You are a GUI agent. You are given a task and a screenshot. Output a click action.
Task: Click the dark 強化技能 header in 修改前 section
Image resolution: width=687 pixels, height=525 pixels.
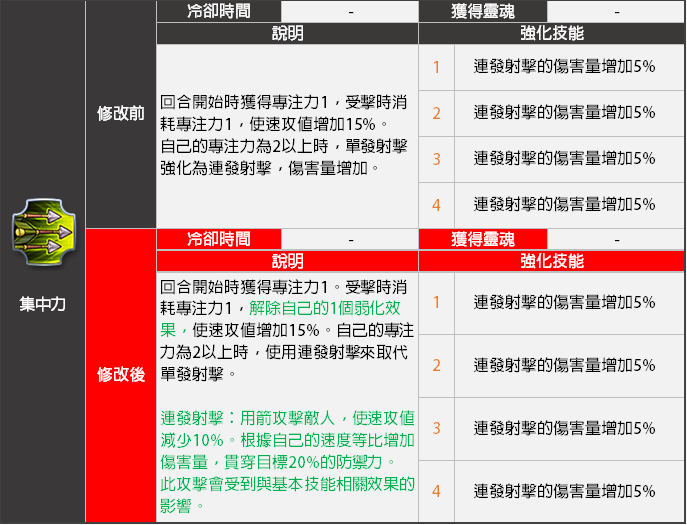tap(552, 33)
